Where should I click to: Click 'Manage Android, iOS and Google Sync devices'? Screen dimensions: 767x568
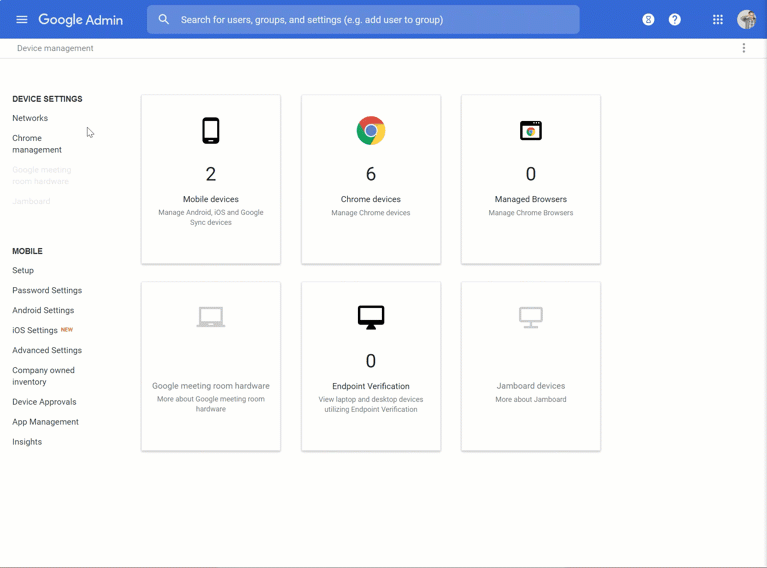click(x=211, y=217)
